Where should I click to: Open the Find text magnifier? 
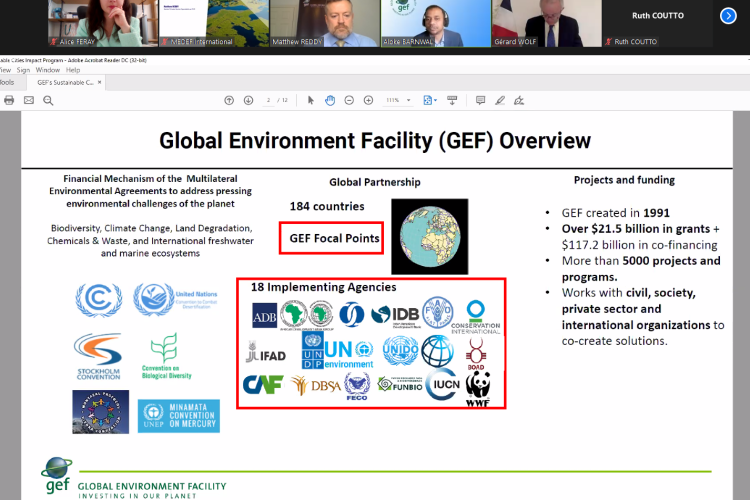48,100
